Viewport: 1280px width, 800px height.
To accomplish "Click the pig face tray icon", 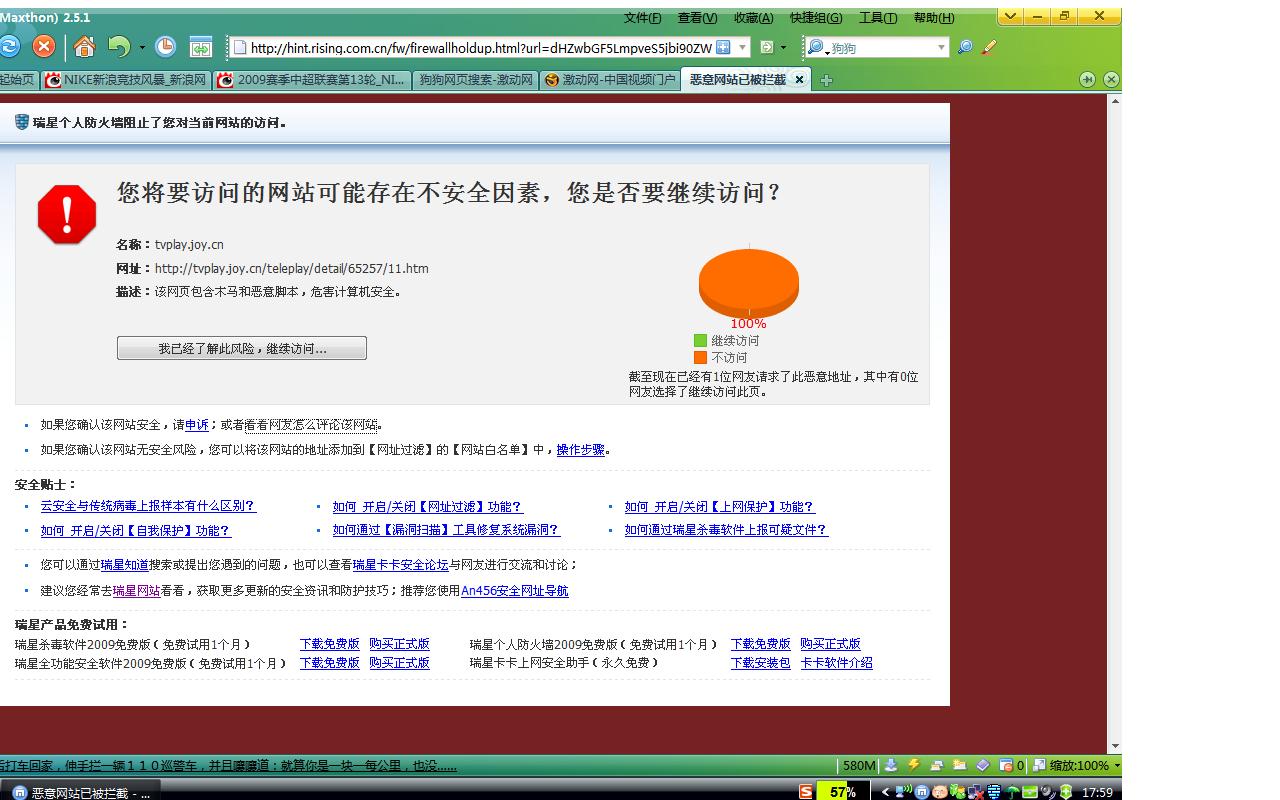I will (x=940, y=792).
